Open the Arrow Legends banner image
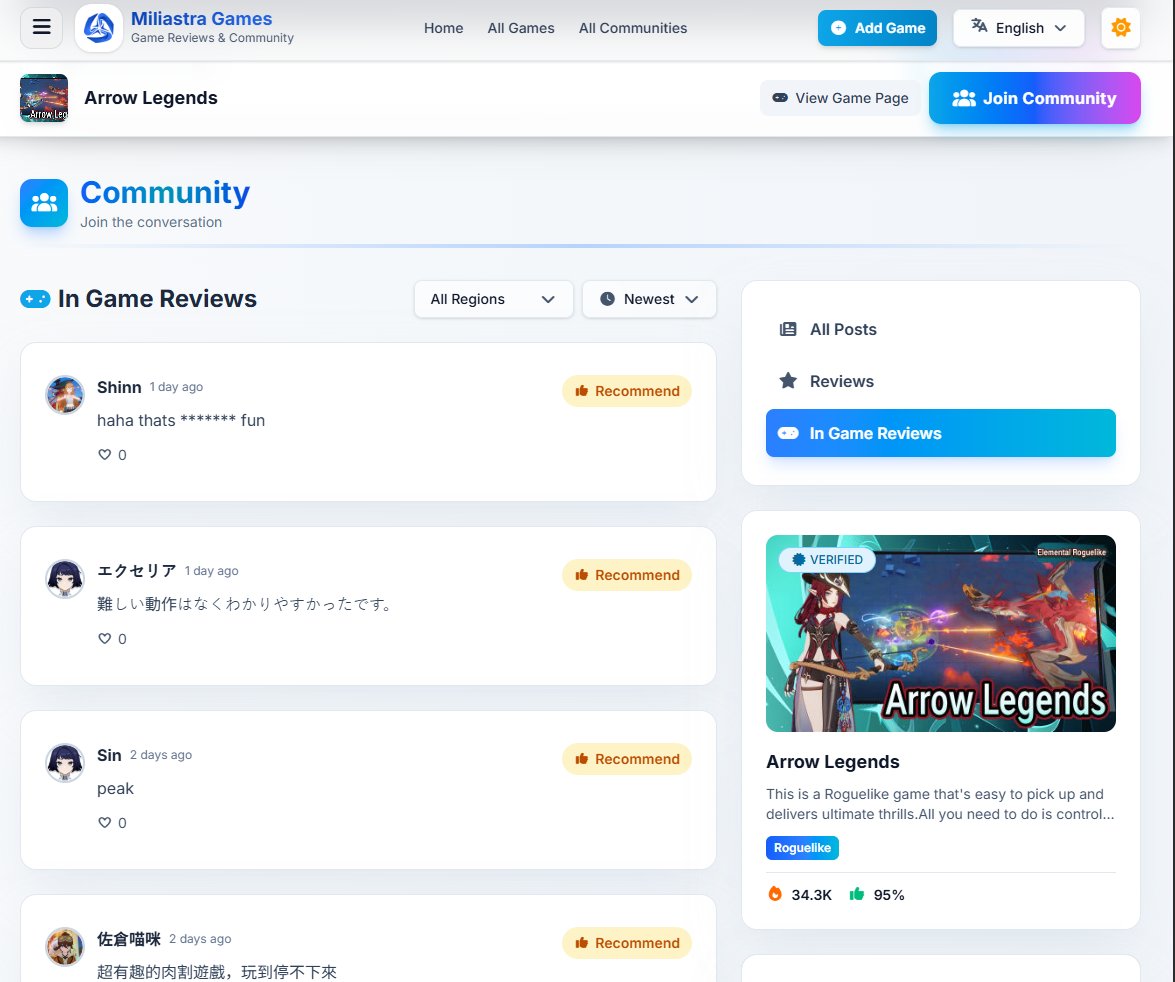 pyautogui.click(x=940, y=633)
